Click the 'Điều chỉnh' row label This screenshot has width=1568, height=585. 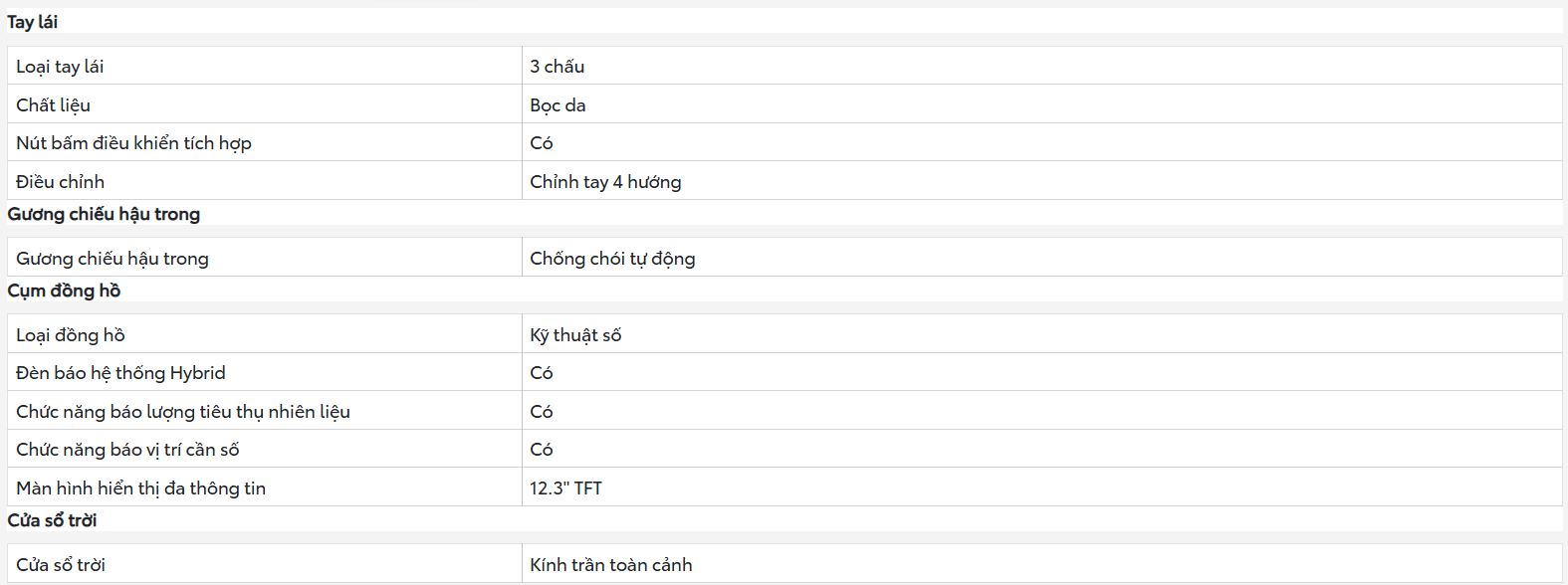(60, 182)
